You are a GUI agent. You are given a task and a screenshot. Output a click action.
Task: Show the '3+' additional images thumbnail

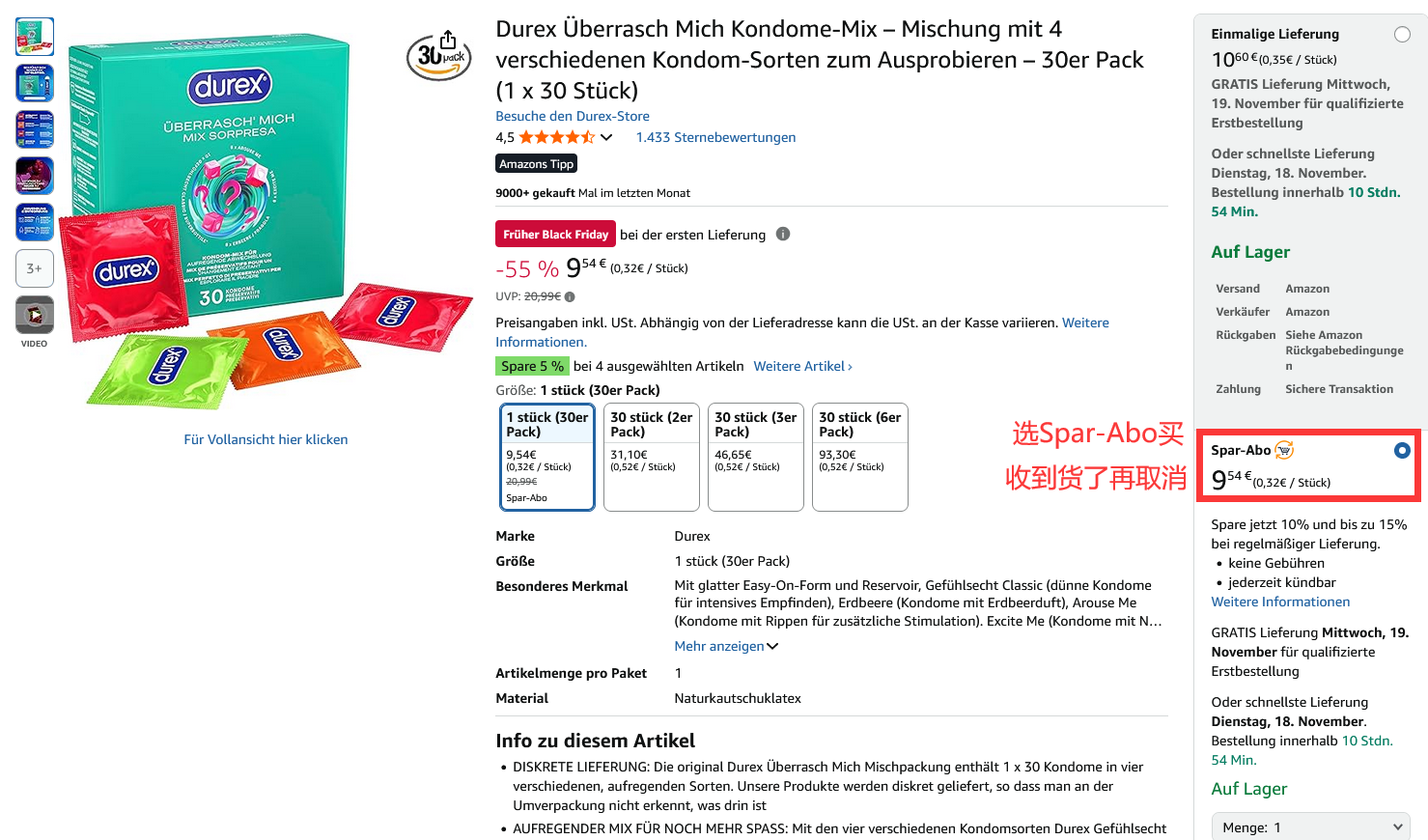(35, 268)
